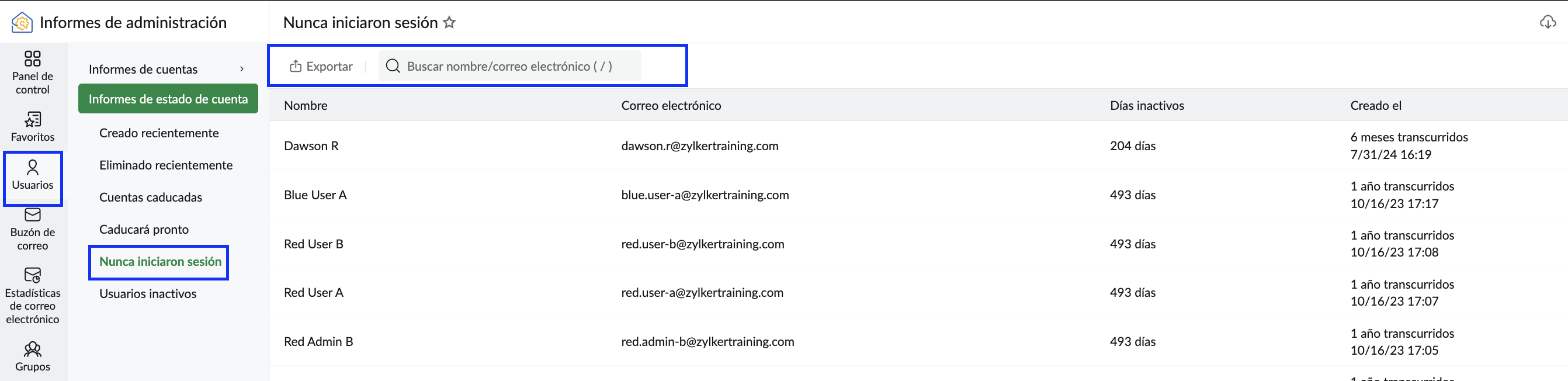1568x381 pixels.
Task: Select the Red User B name
Action: (314, 244)
